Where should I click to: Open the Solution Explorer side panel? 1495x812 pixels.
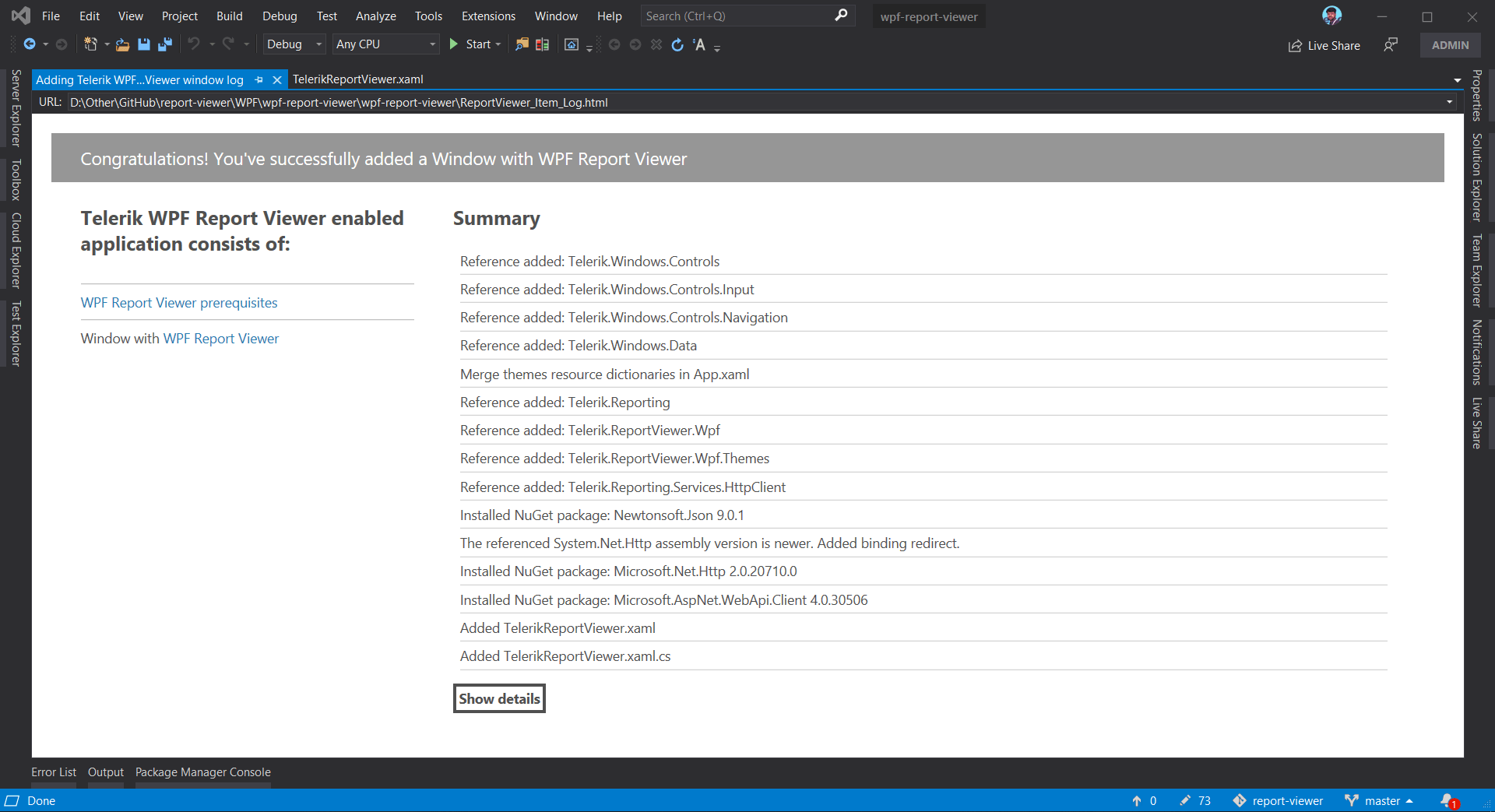click(1476, 178)
